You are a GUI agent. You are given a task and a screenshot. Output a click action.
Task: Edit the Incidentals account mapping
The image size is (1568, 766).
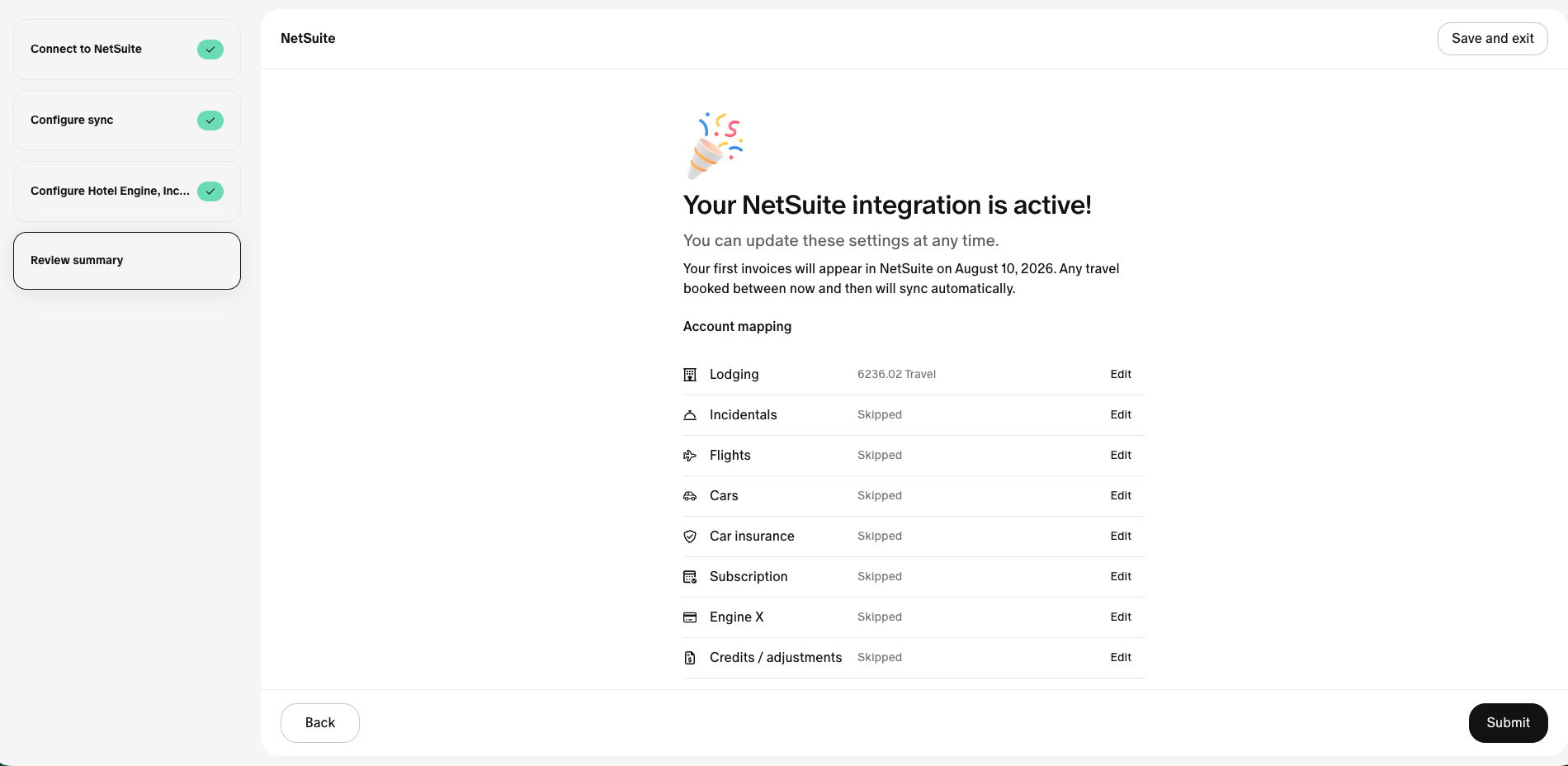click(x=1121, y=414)
